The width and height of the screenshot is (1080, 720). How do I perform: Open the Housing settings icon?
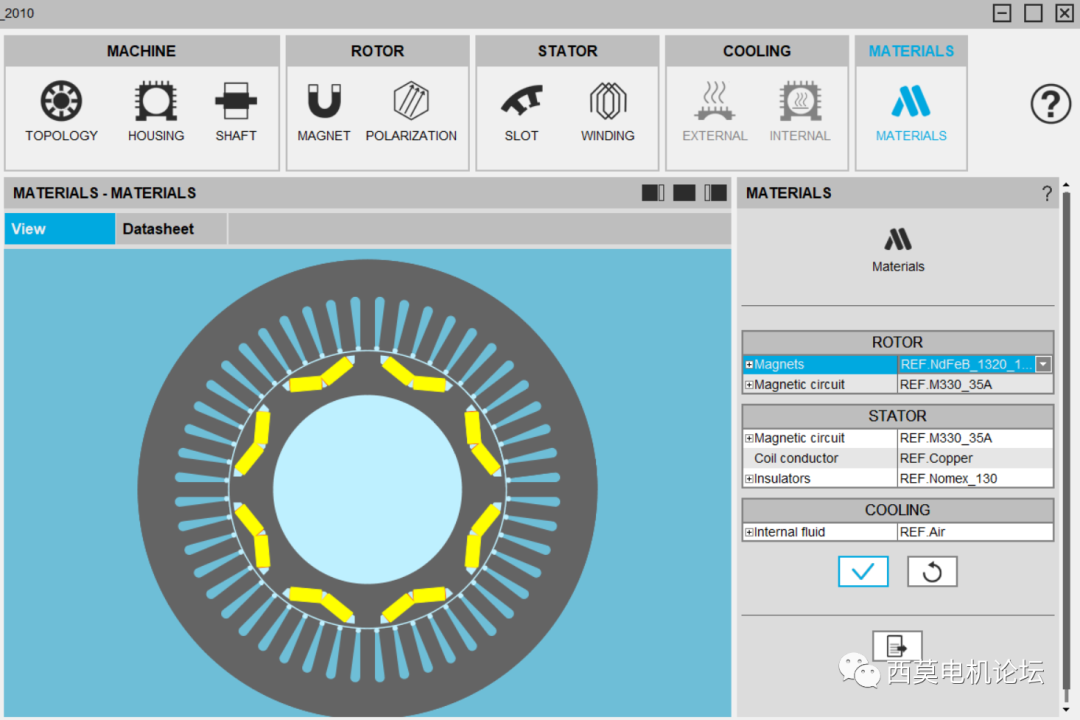[156, 111]
